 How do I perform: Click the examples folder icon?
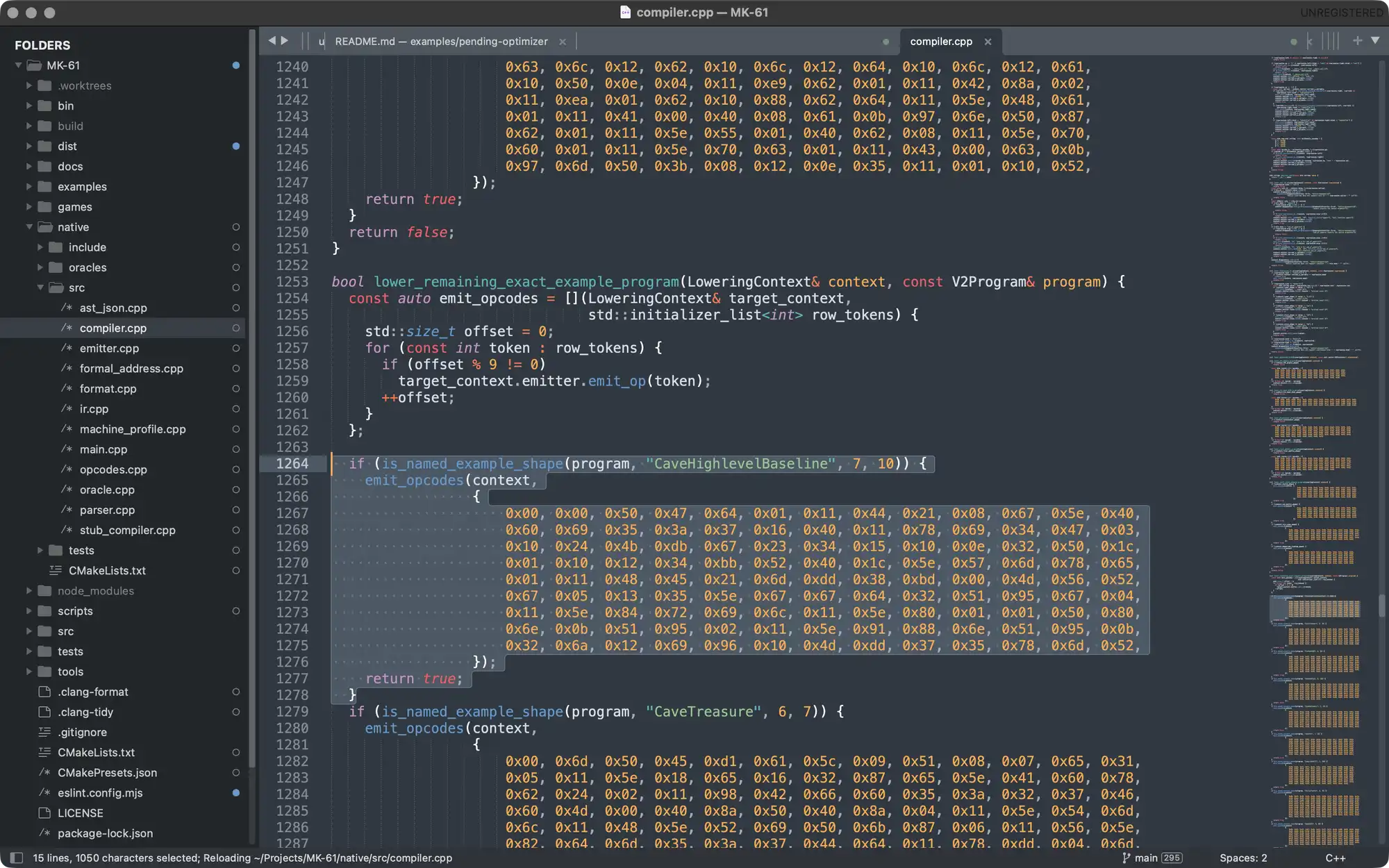45,186
